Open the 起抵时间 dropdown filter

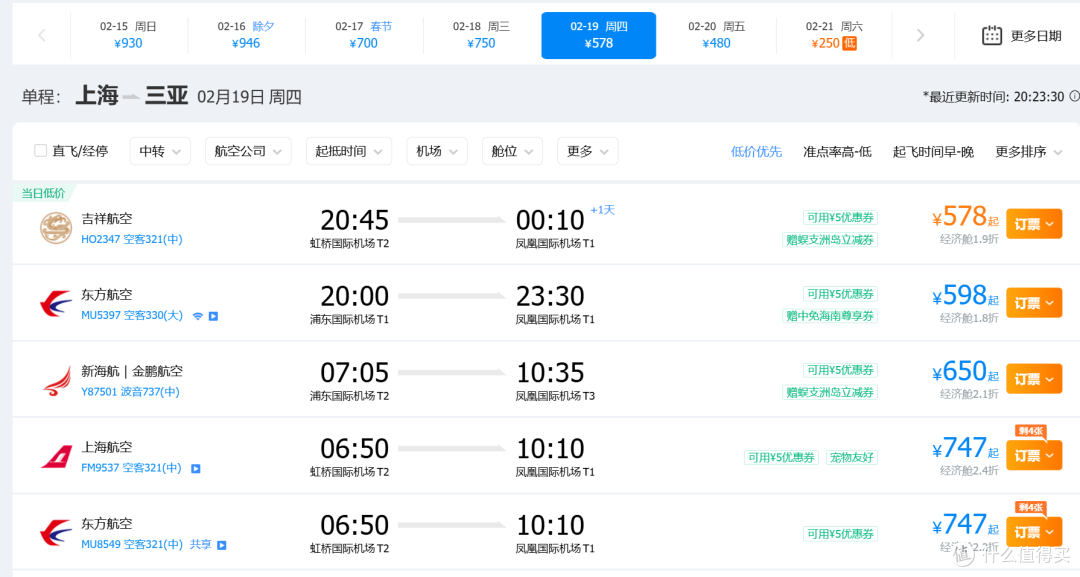click(x=349, y=151)
